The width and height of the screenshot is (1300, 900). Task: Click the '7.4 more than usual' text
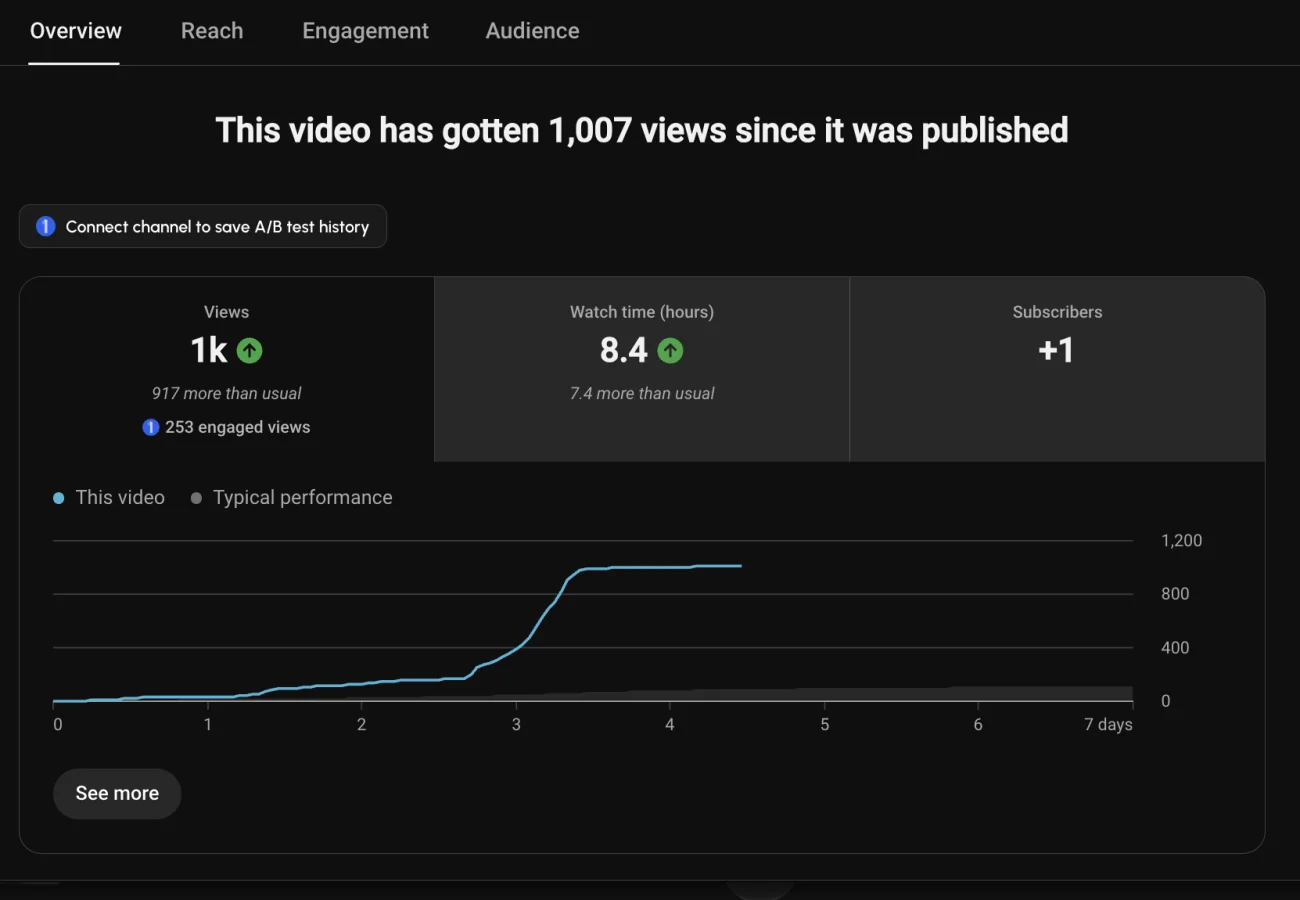[x=642, y=394]
